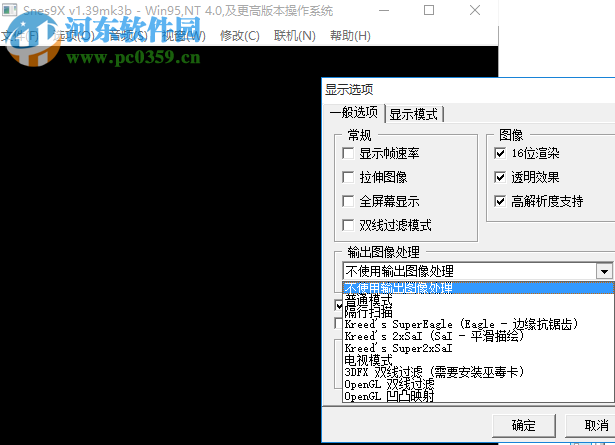
Task: Select OpenGL 凹凸映射 option
Action: coord(478,396)
